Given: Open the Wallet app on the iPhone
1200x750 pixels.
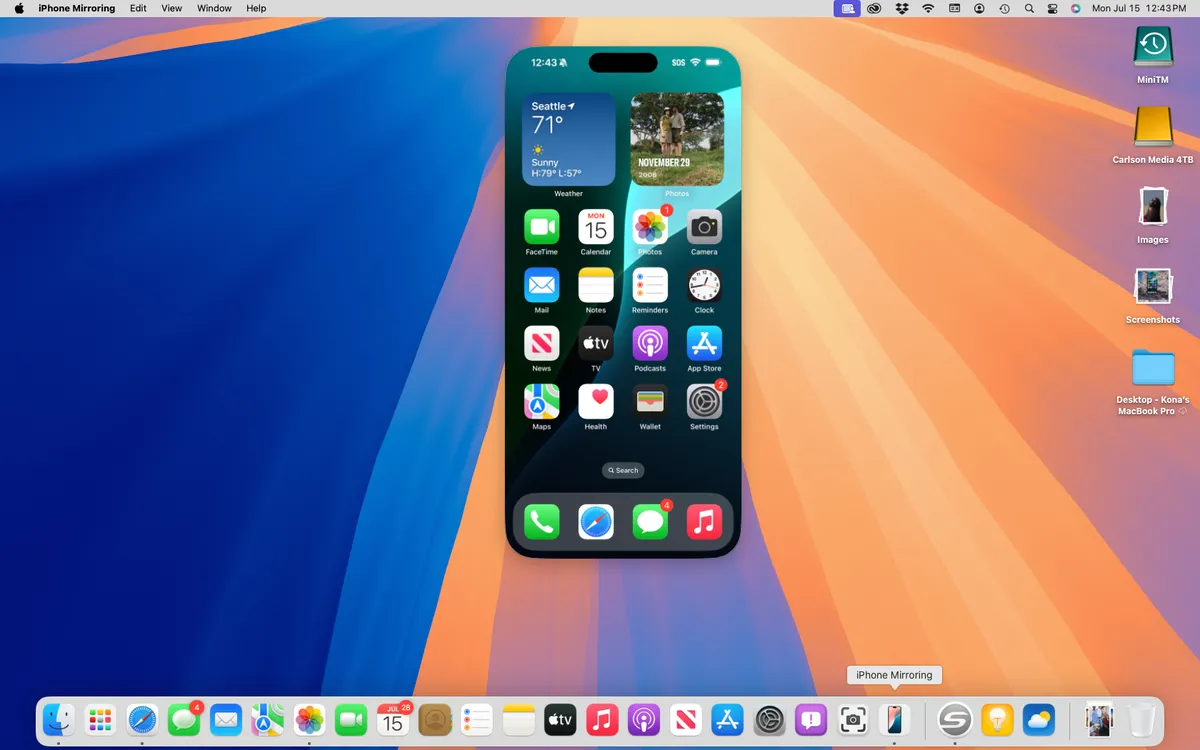Looking at the screenshot, I should pyautogui.click(x=650, y=401).
